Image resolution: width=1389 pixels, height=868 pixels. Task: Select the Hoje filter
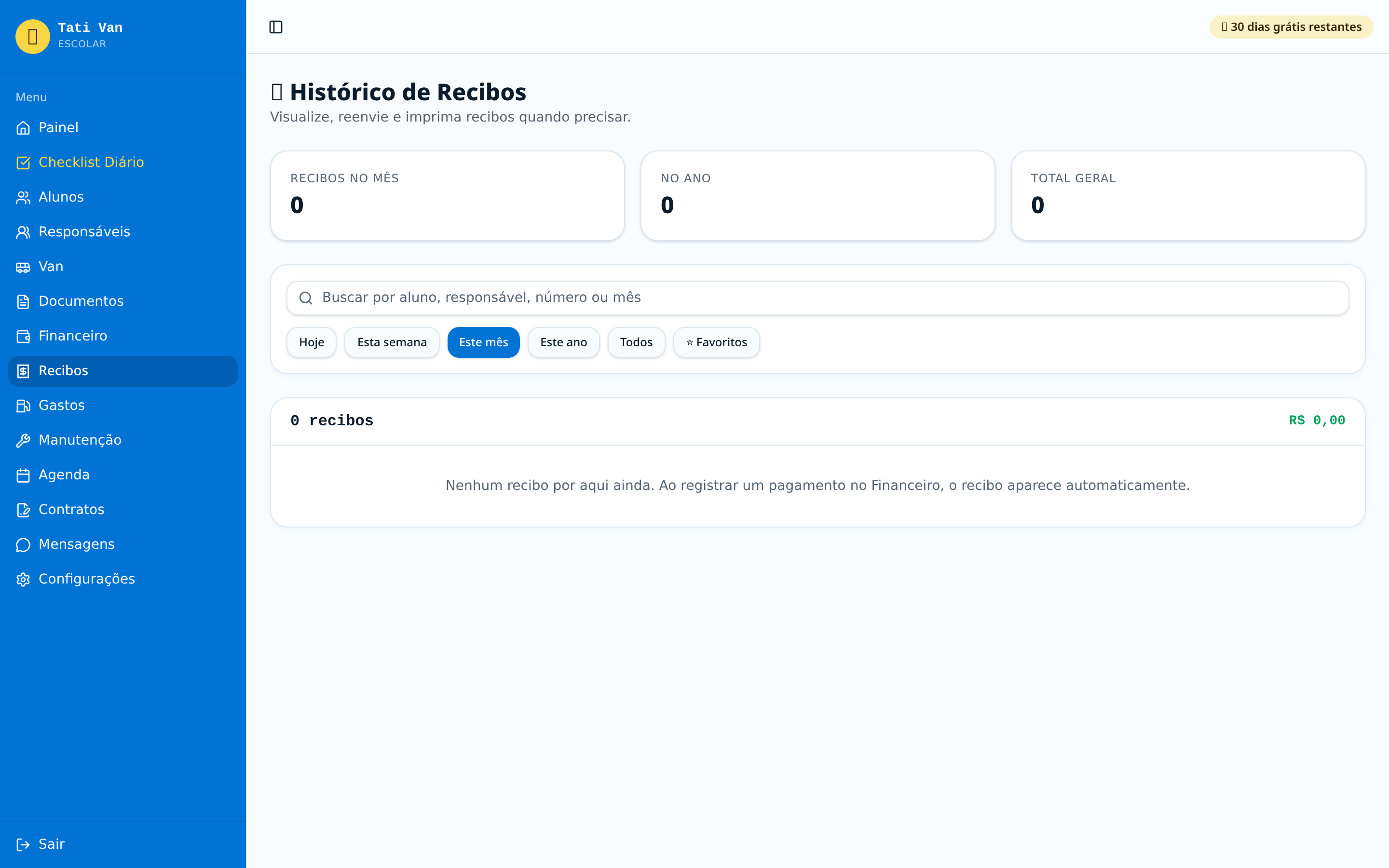click(312, 342)
